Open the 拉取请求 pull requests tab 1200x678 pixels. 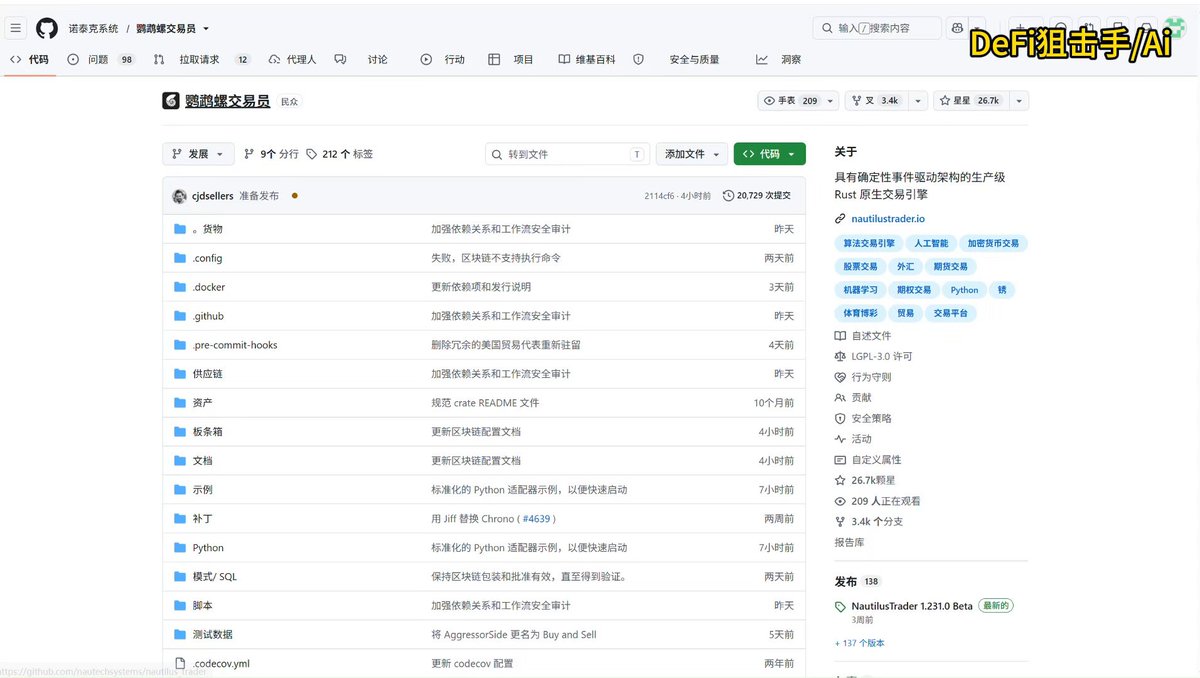(x=202, y=60)
